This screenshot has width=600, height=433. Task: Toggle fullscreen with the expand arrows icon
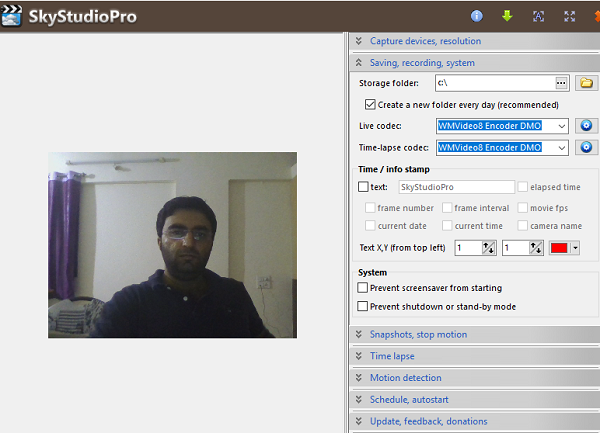(x=569, y=16)
